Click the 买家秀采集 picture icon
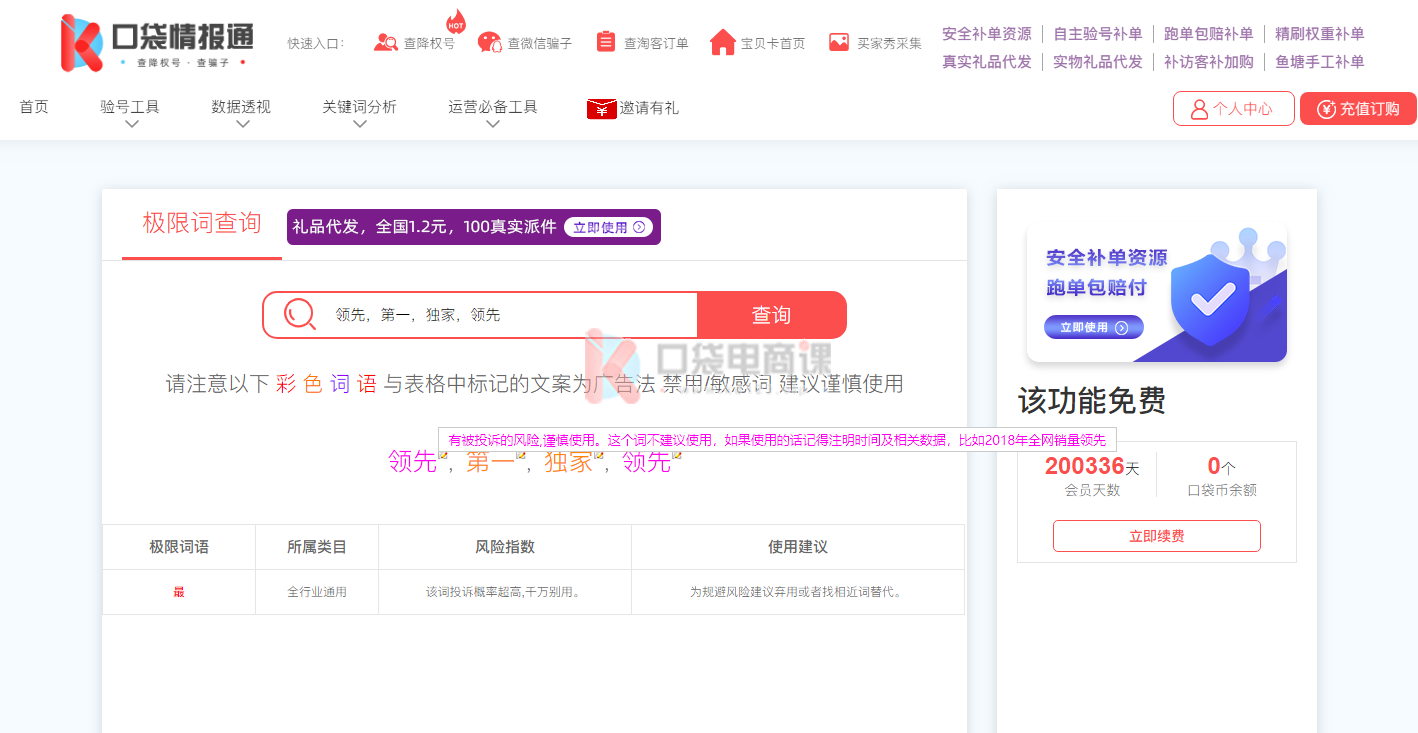Image resolution: width=1418 pixels, height=733 pixels. (839, 42)
